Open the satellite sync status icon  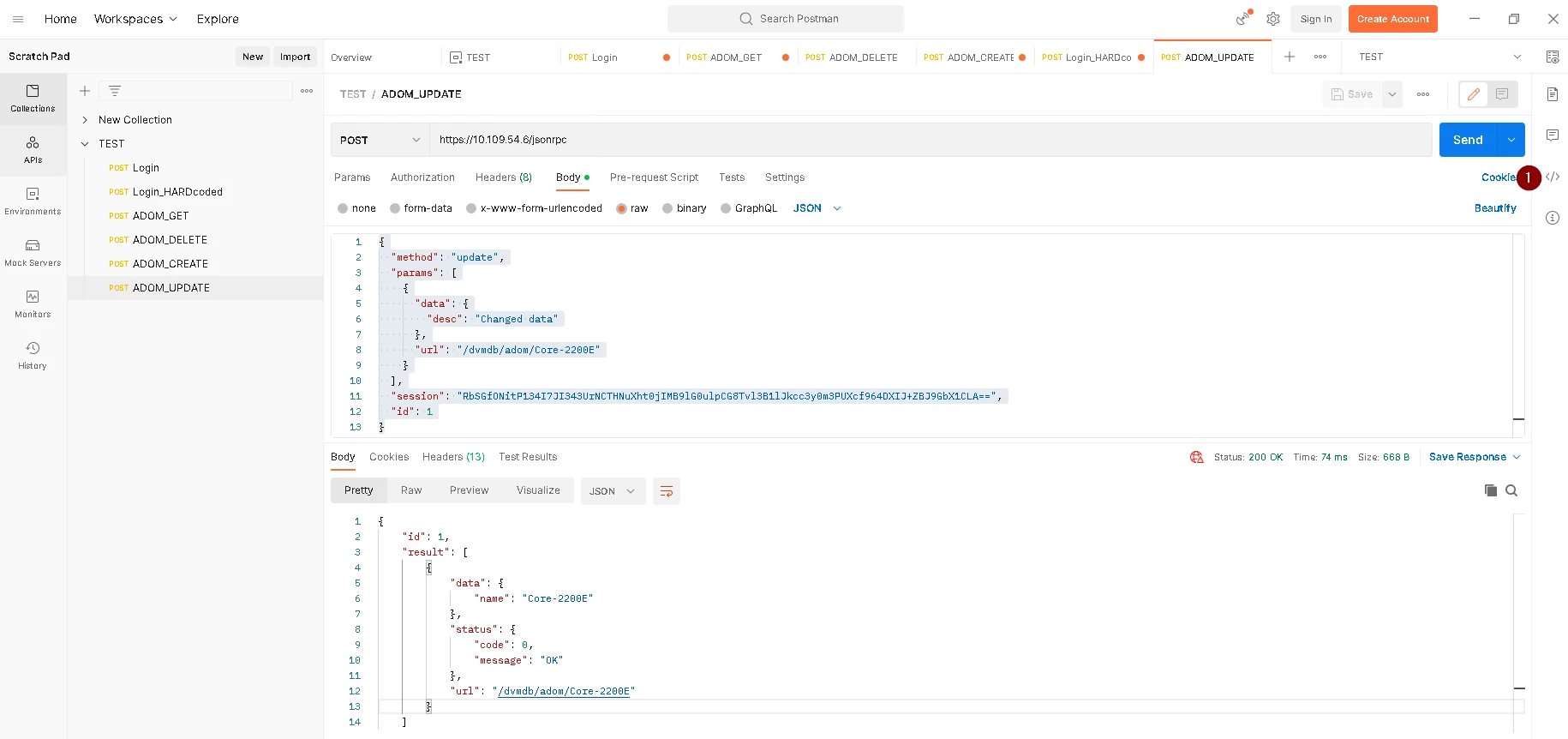(1243, 18)
